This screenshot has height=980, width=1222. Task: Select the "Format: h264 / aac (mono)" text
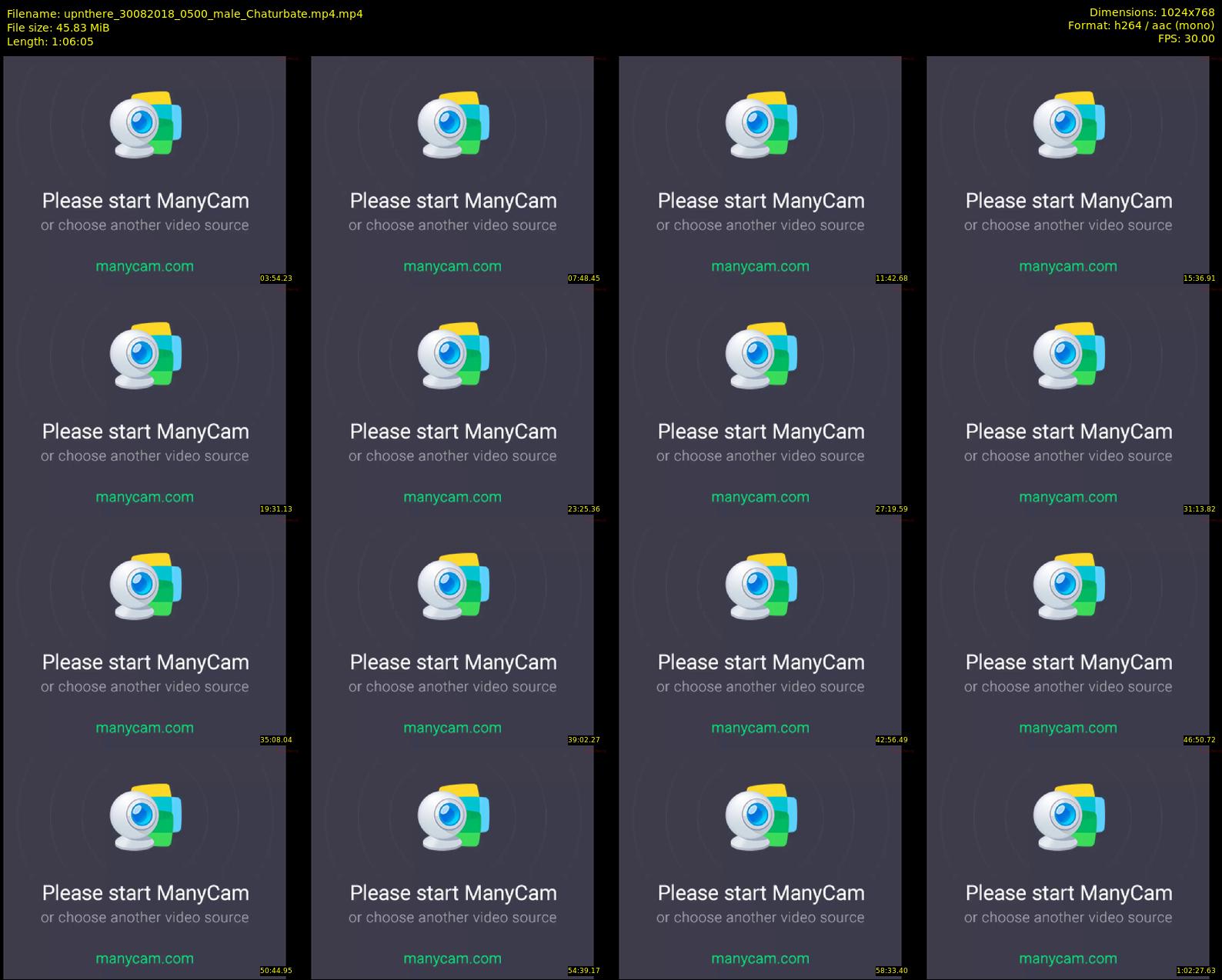[1141, 25]
